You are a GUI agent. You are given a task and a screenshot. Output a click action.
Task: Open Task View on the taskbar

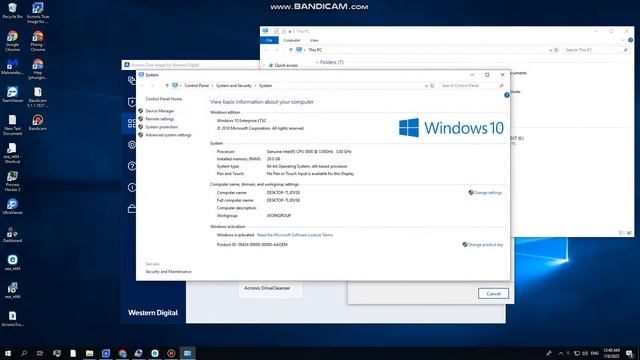click(x=40, y=353)
